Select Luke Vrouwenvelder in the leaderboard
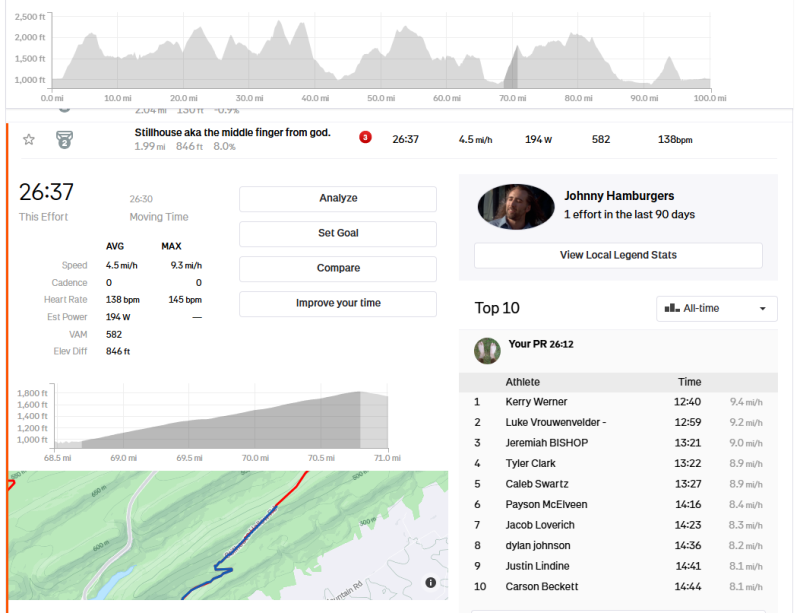This screenshot has width=800, height=613. tap(556, 422)
